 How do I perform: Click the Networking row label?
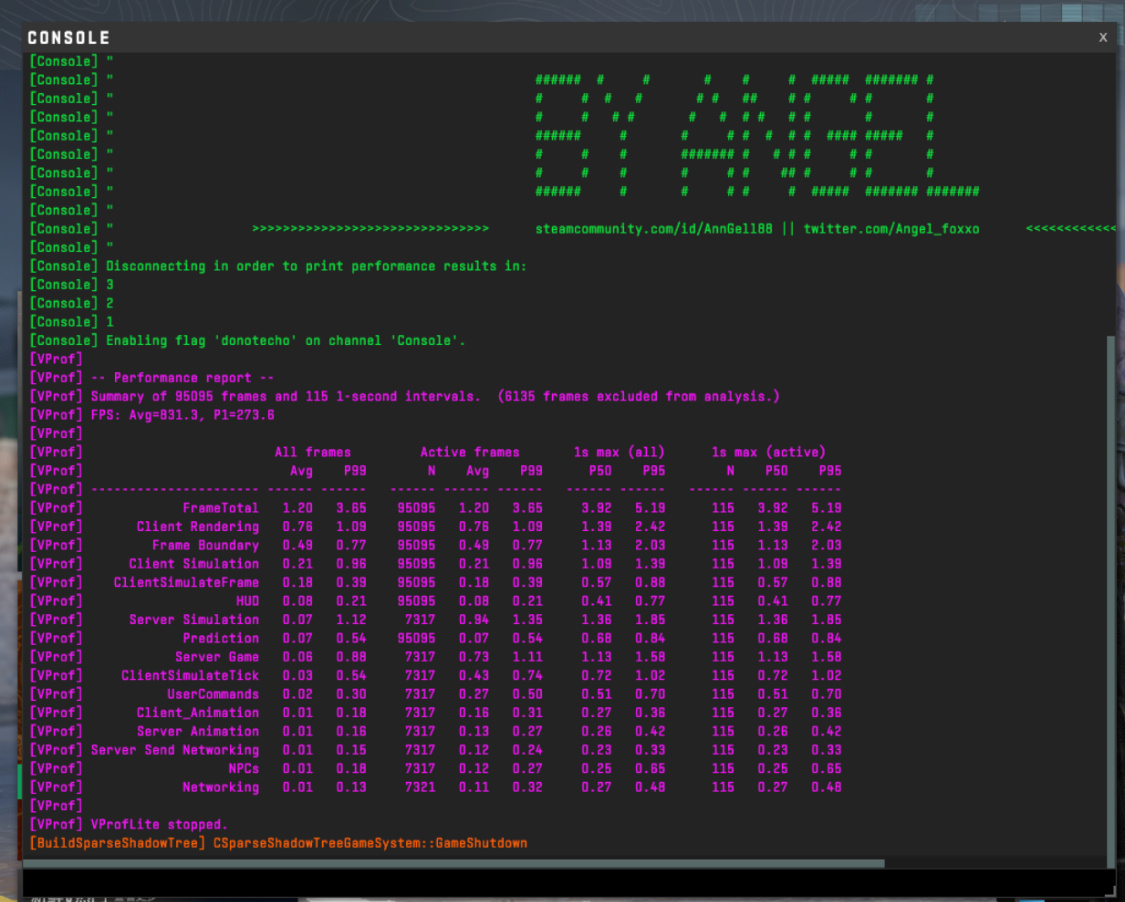tap(220, 788)
